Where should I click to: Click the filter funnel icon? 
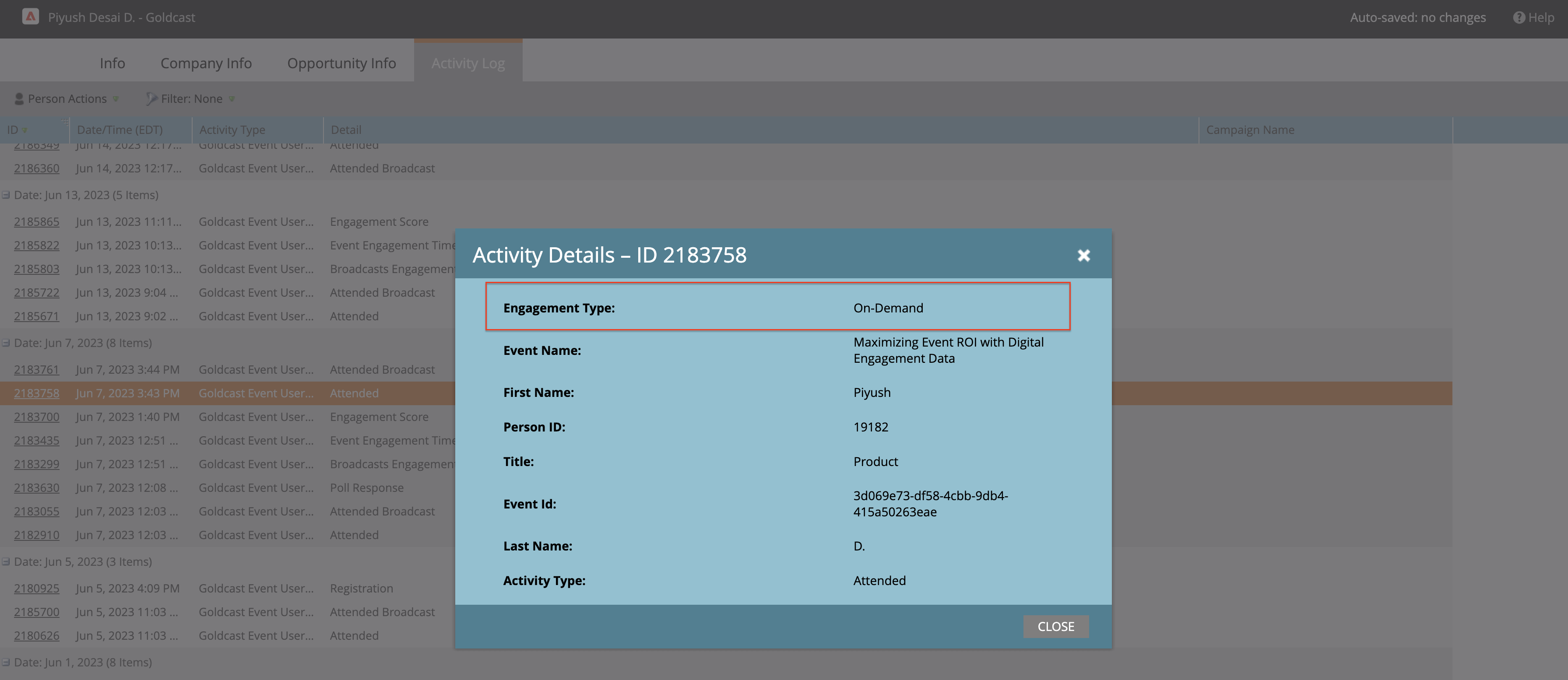(151, 98)
